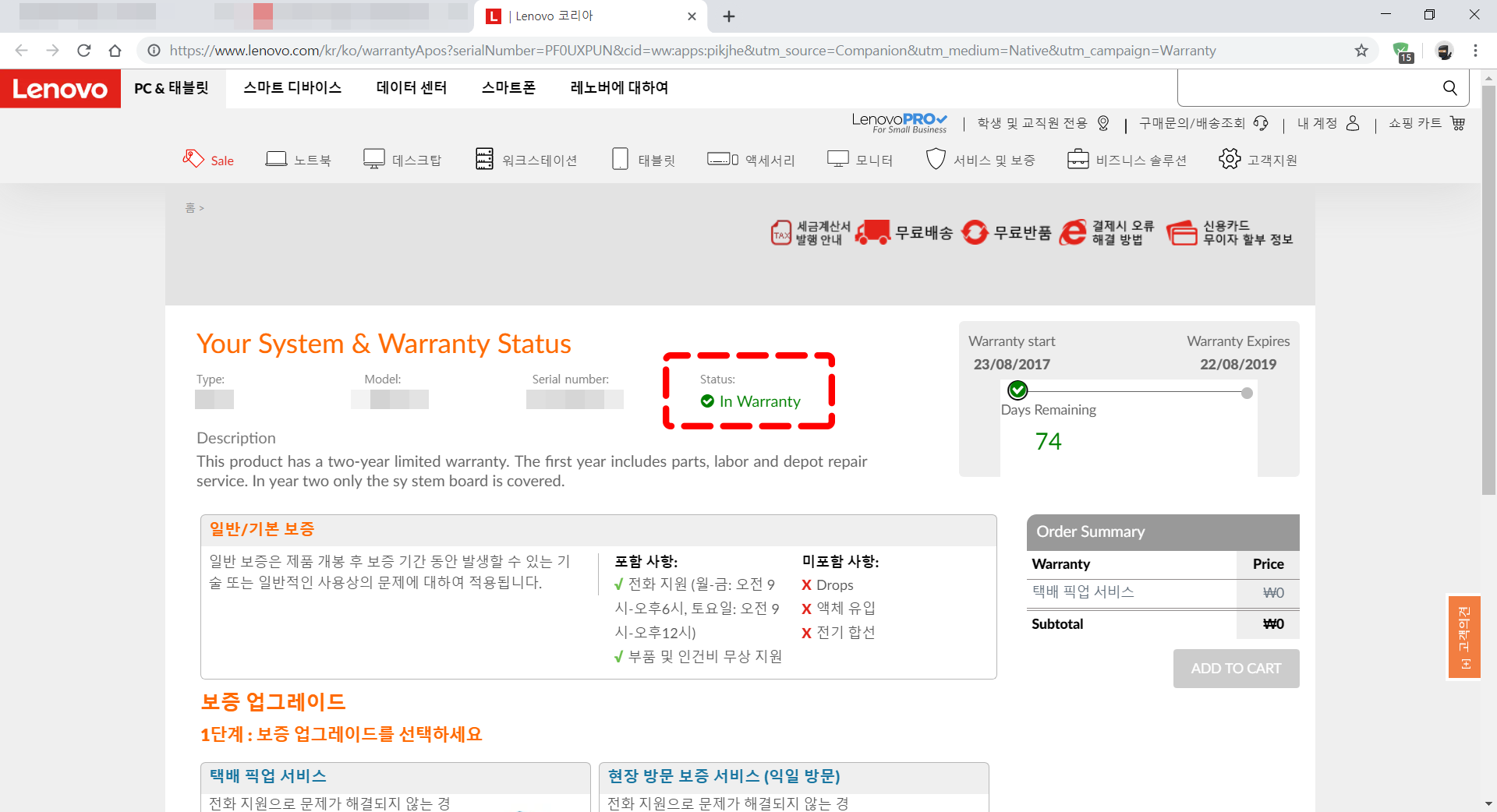The image size is (1497, 812).
Task: Open the Sale tag icon link
Action: (193, 158)
